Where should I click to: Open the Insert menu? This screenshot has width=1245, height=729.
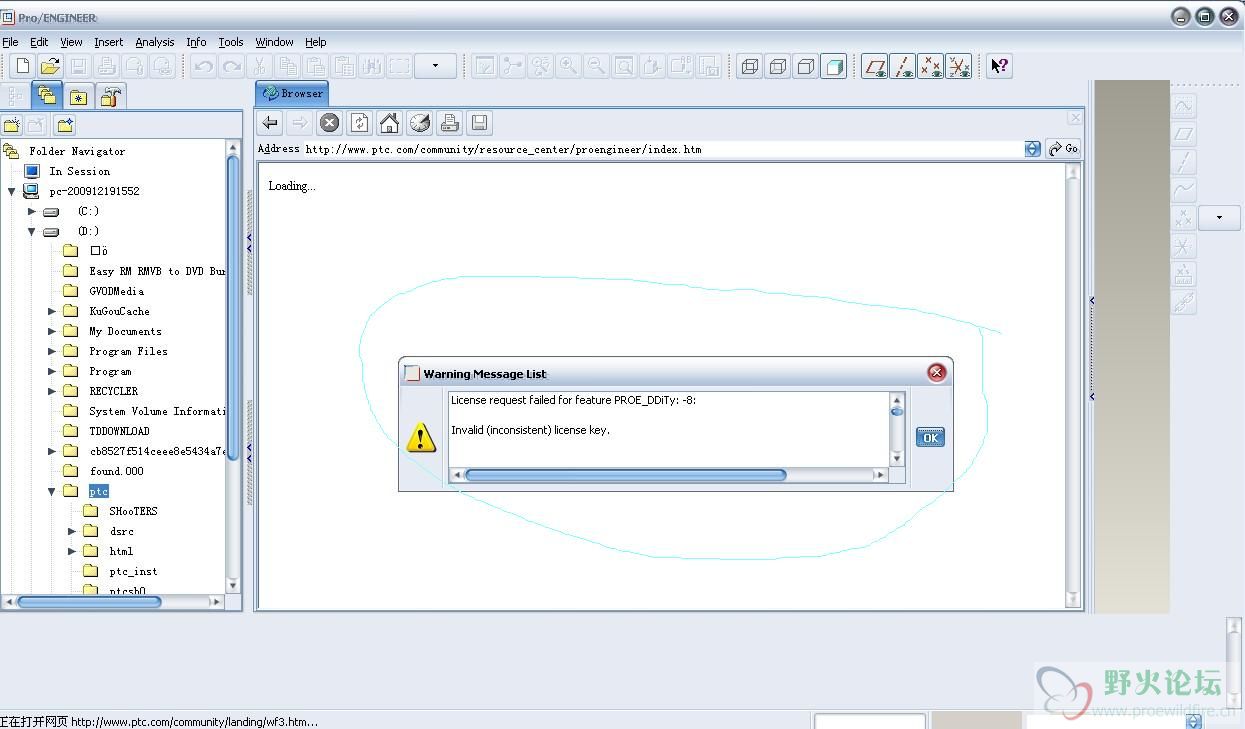109,42
